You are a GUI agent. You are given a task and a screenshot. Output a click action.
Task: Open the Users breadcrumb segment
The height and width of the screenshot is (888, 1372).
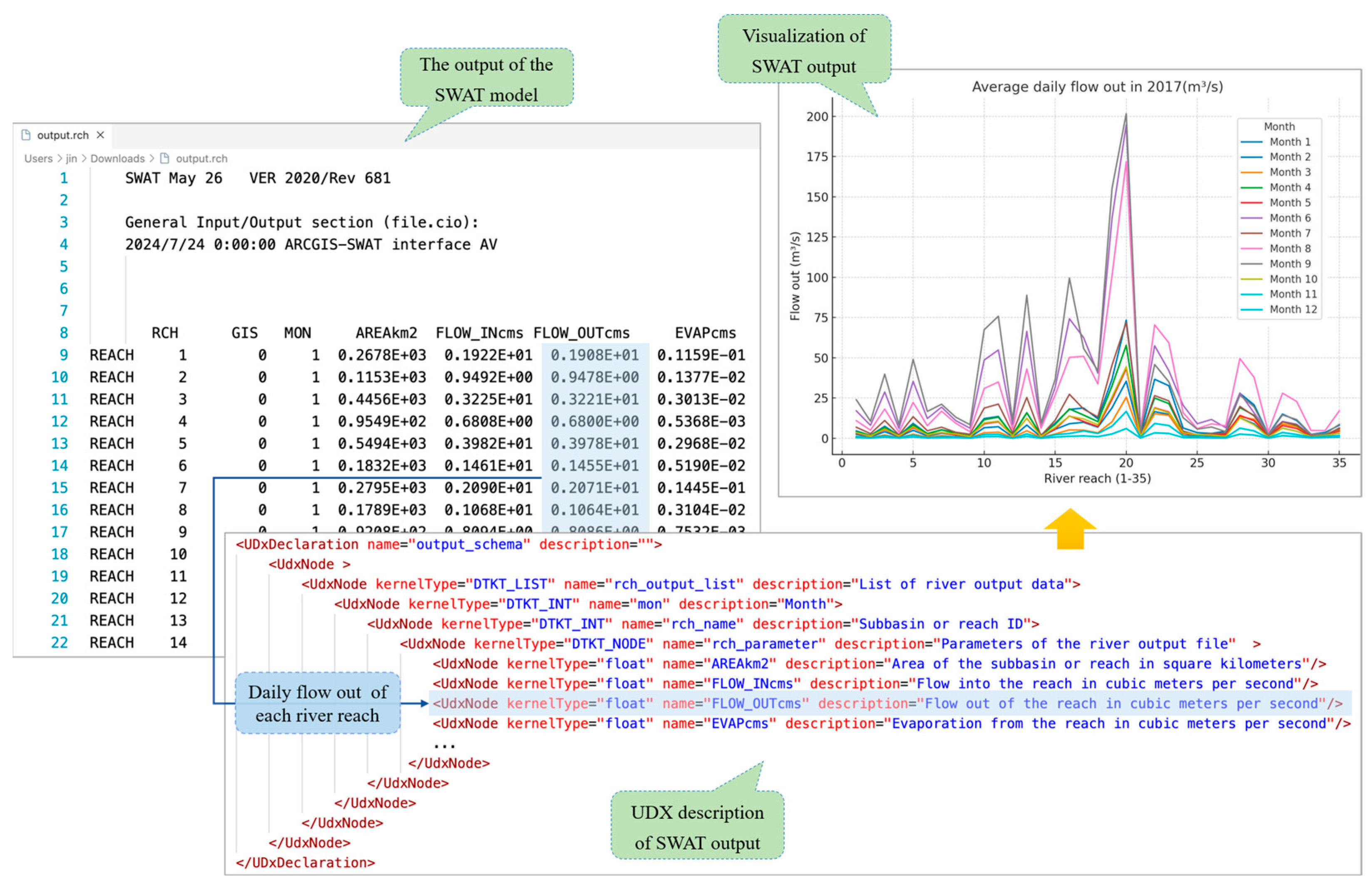coord(38,159)
